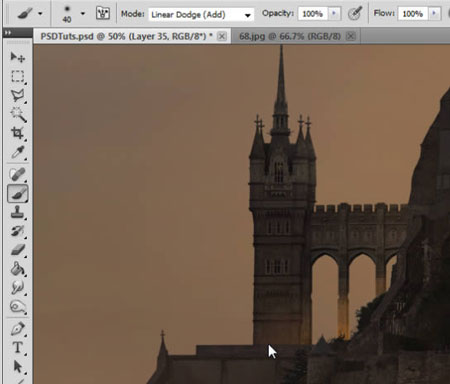The image size is (450, 384).
Task: Click the Flow percentage input field
Action: pos(412,14)
